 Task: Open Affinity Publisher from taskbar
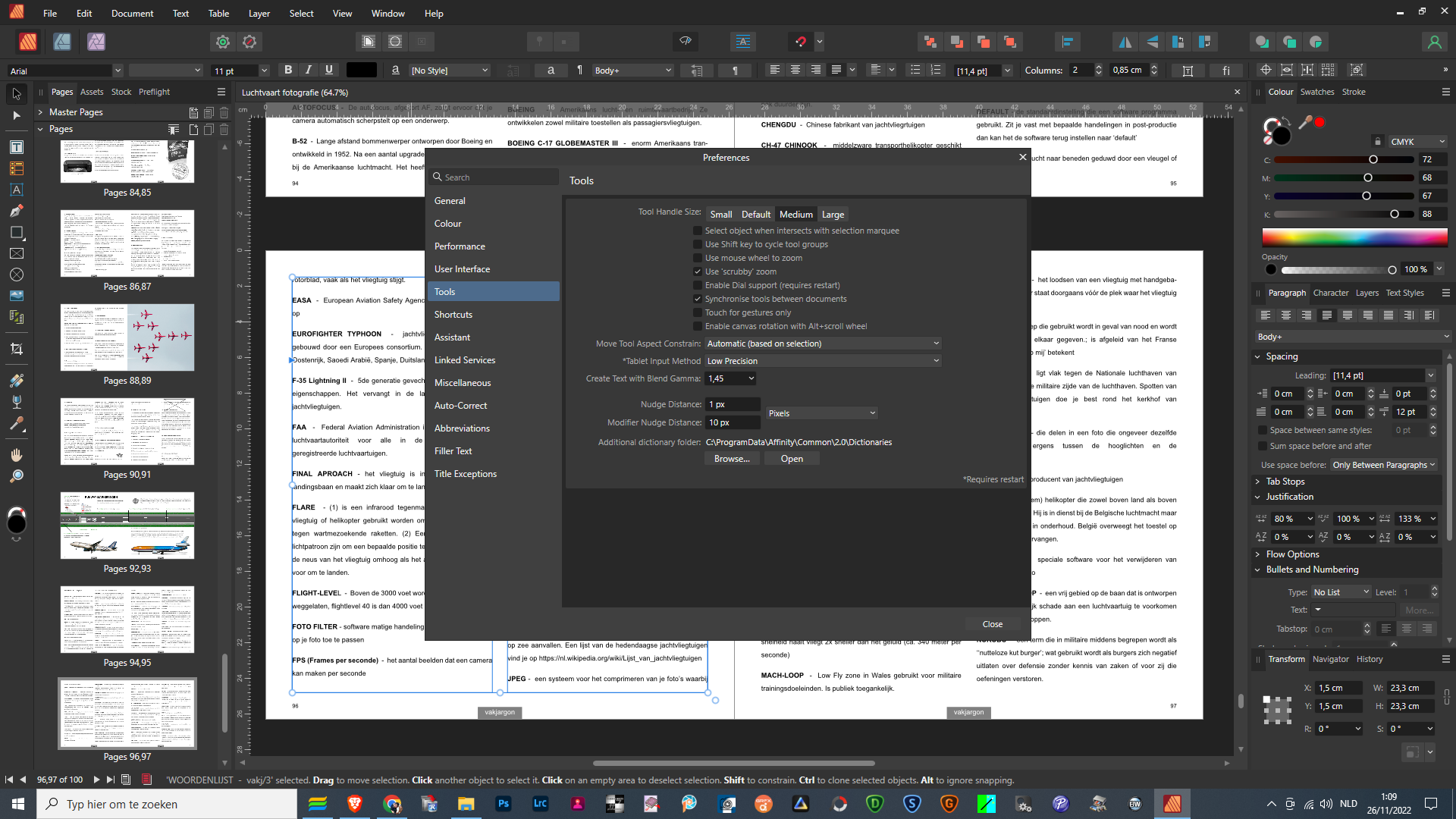(x=1172, y=804)
